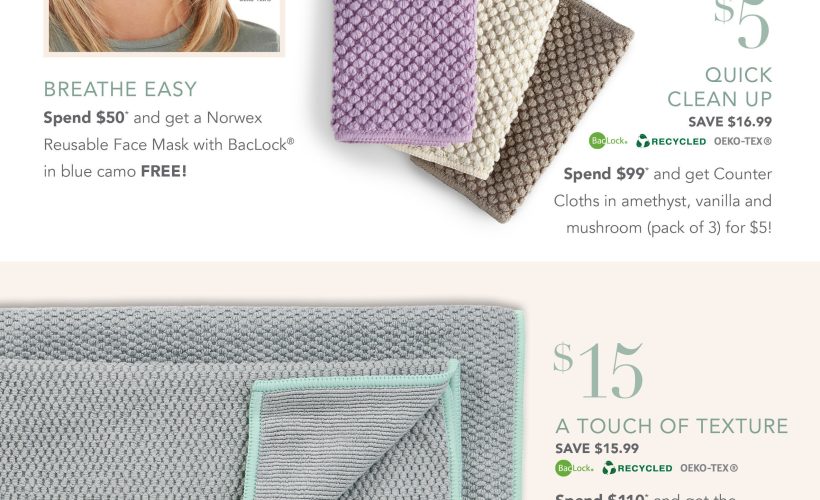Image resolution: width=820 pixels, height=500 pixels.
Task: Click the Recycled badge under A Touch of Texture
Action: click(637, 468)
